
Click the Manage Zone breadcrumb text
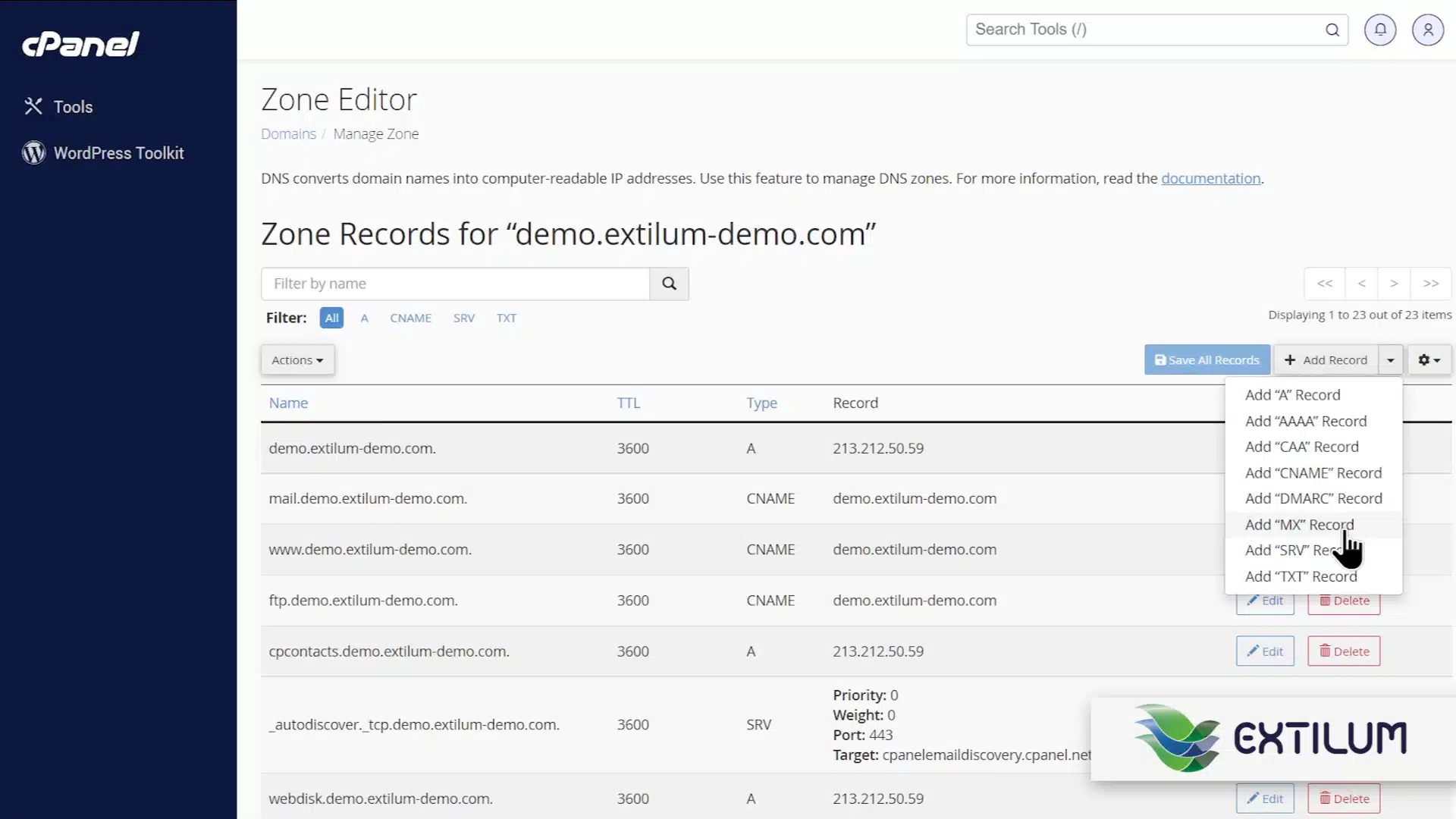pyautogui.click(x=376, y=134)
